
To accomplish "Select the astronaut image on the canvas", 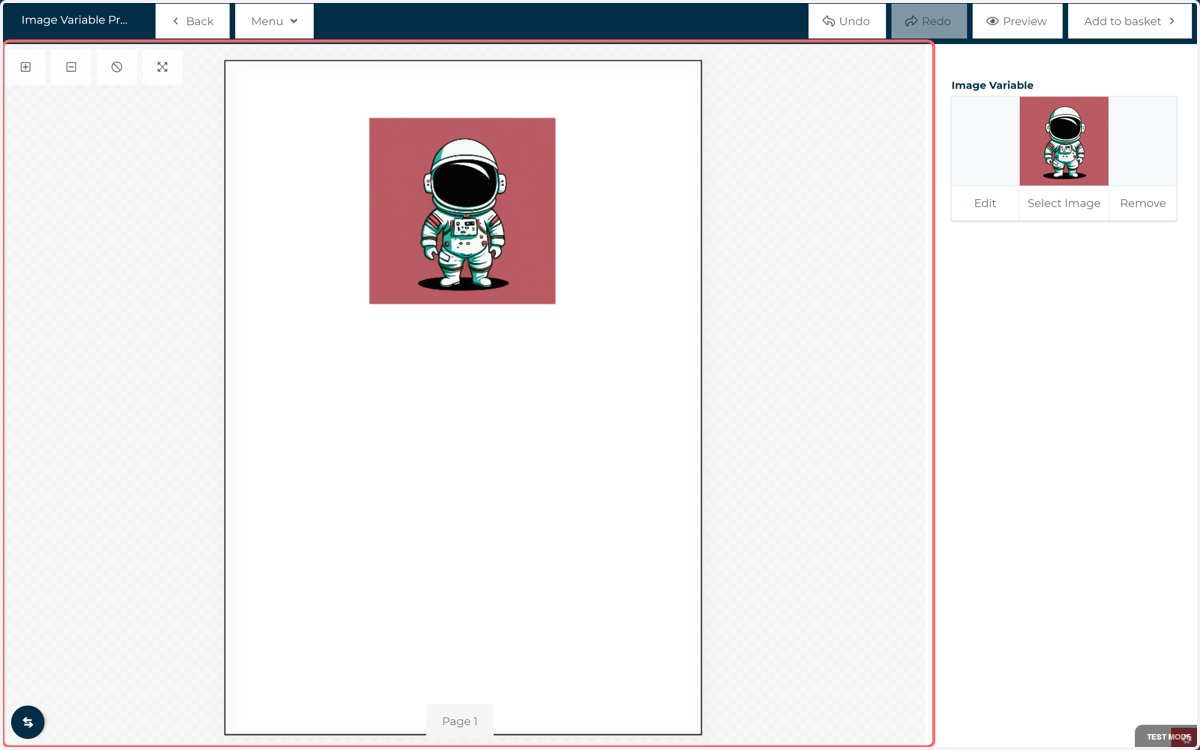I will click(x=462, y=211).
